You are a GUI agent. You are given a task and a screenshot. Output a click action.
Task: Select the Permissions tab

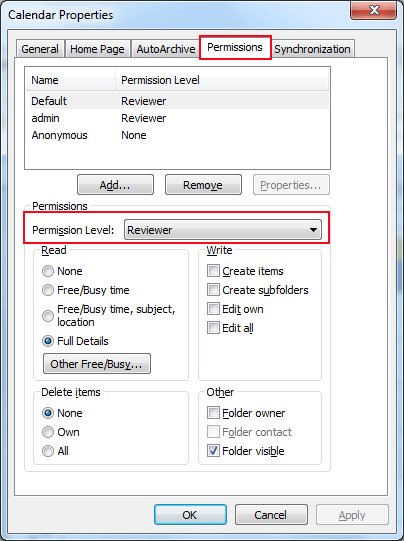click(235, 47)
